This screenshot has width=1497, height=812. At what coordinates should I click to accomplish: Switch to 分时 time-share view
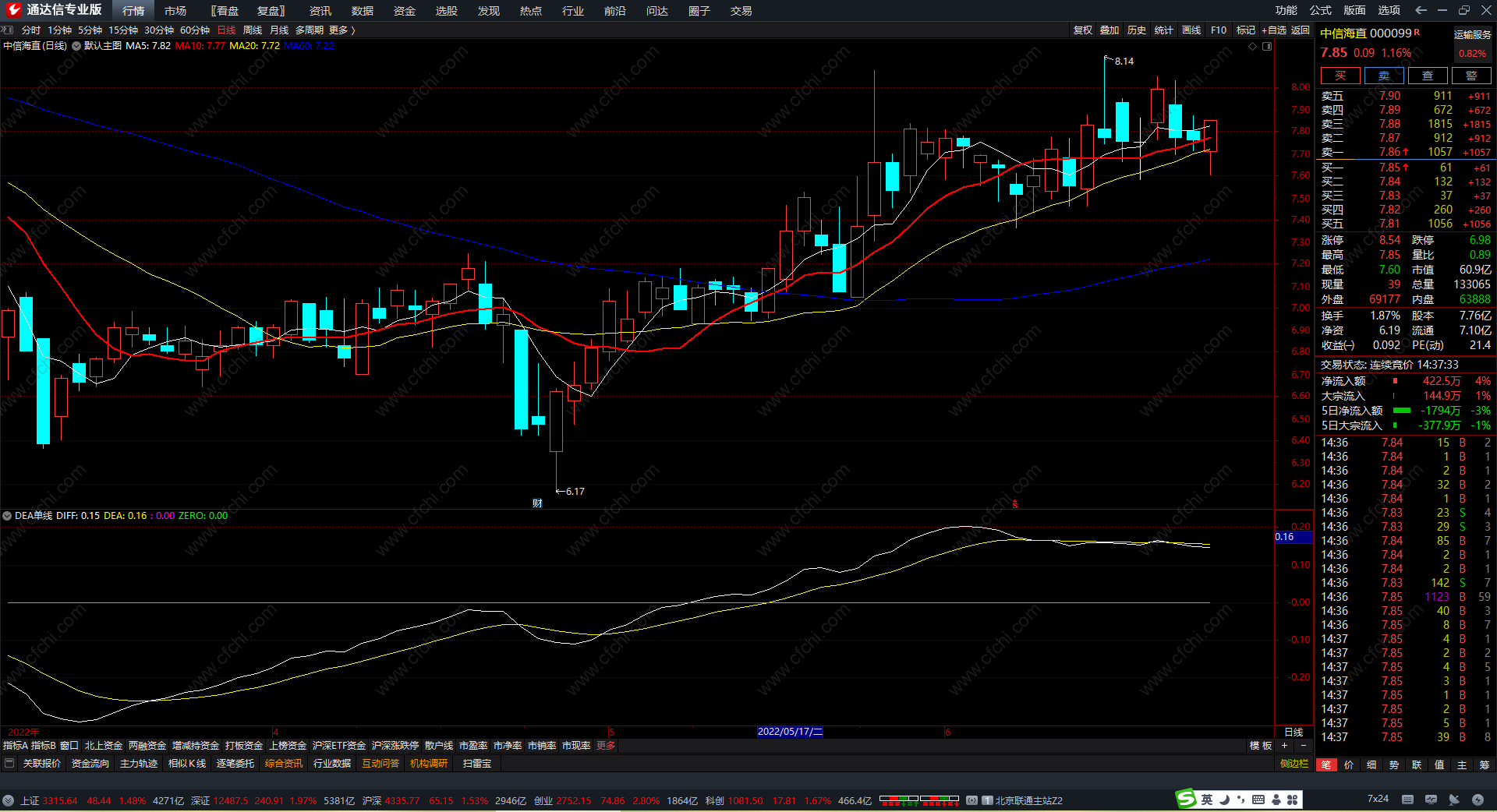(31, 30)
